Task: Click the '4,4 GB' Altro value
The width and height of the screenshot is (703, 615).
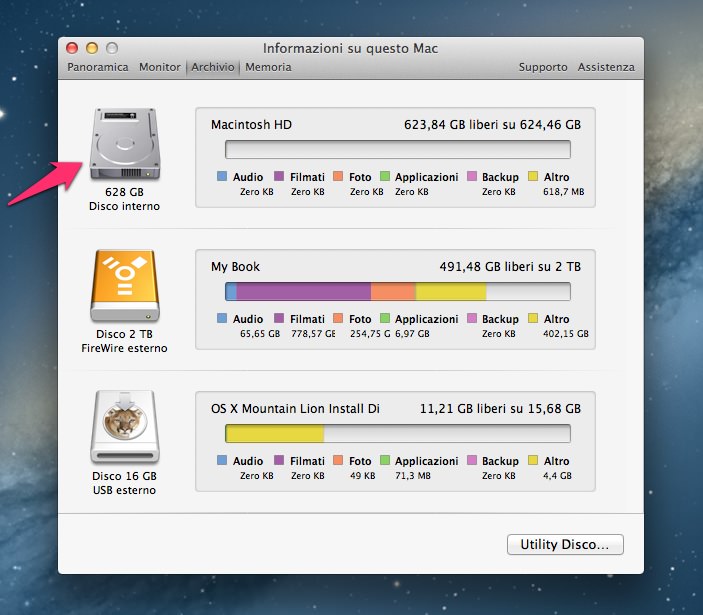Action: tap(557, 476)
